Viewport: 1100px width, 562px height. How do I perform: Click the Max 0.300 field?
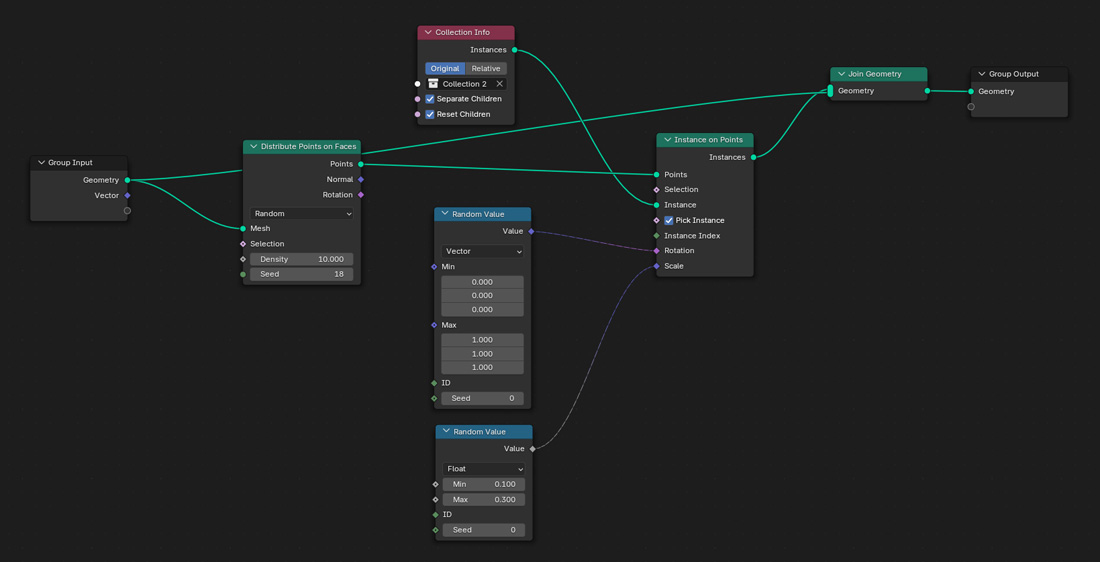(484, 500)
